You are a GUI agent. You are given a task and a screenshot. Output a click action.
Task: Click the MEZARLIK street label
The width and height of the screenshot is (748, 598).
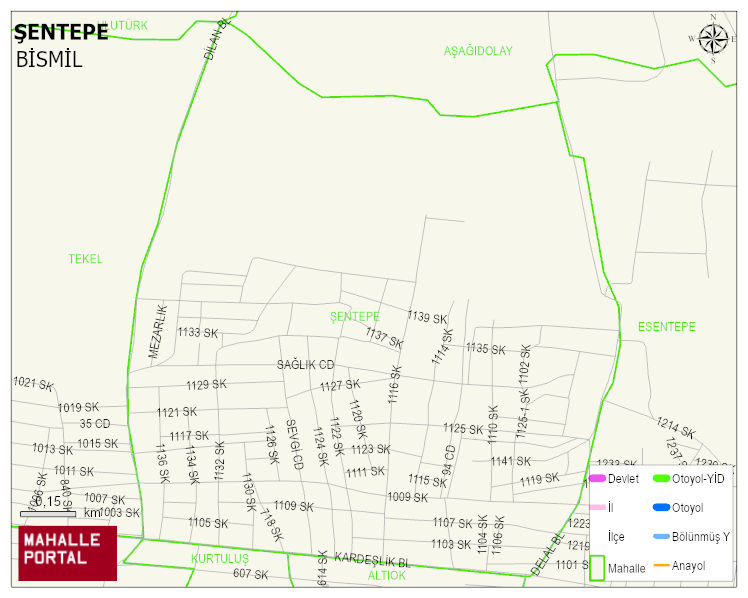[x=156, y=331]
